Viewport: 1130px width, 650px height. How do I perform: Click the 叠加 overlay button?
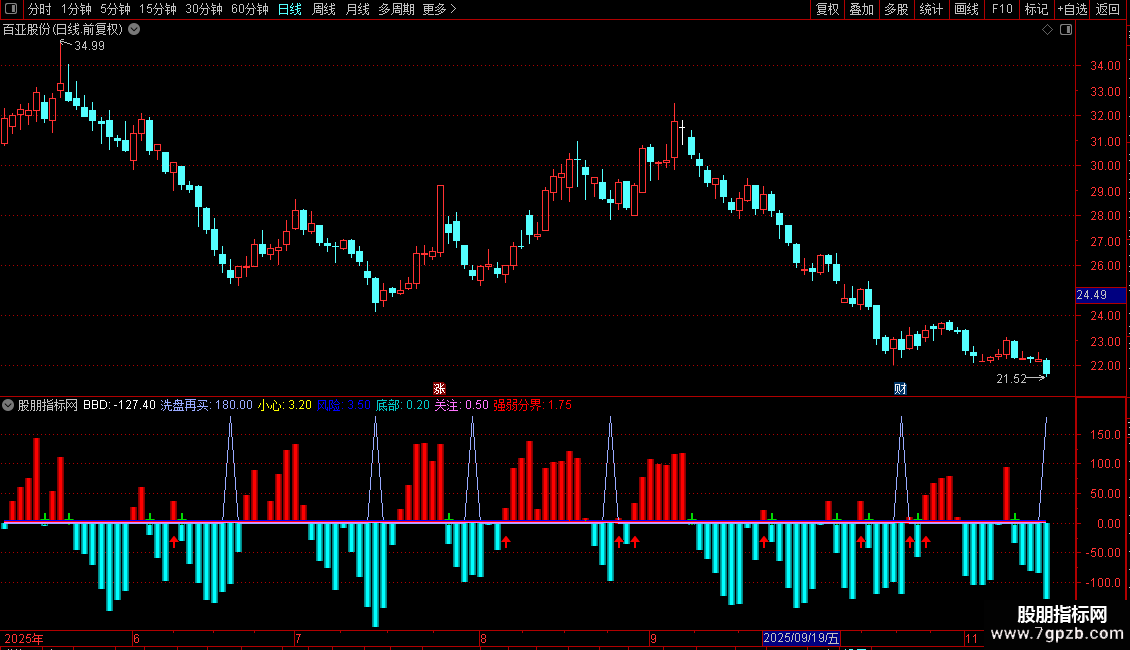tap(861, 9)
